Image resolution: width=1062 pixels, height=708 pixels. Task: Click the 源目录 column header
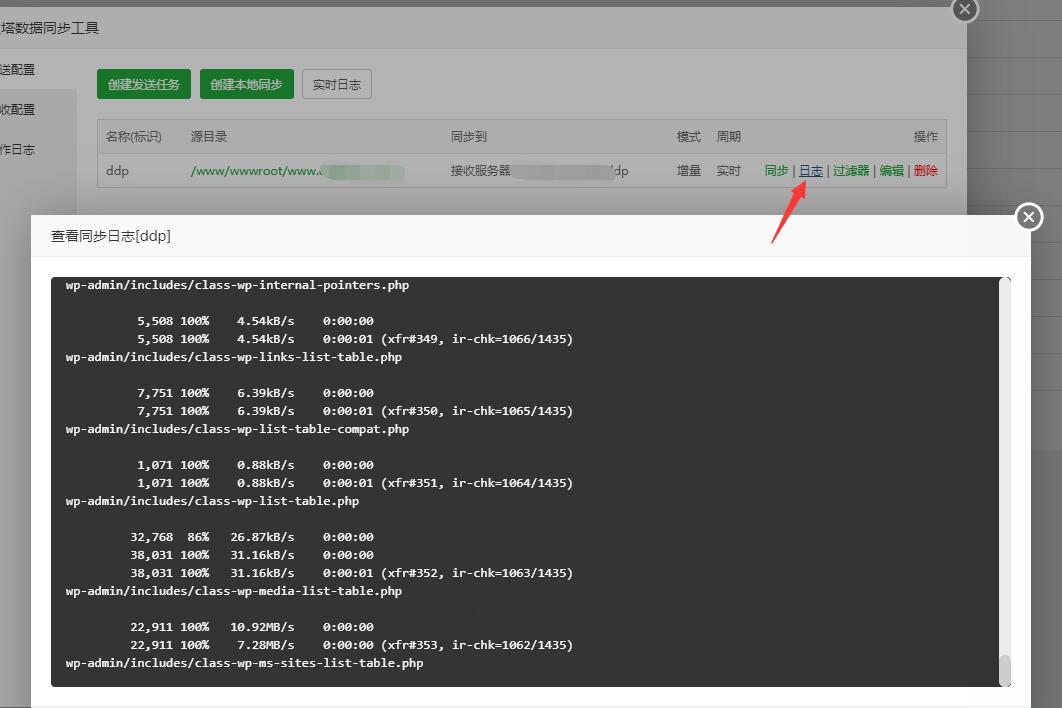tap(209, 137)
